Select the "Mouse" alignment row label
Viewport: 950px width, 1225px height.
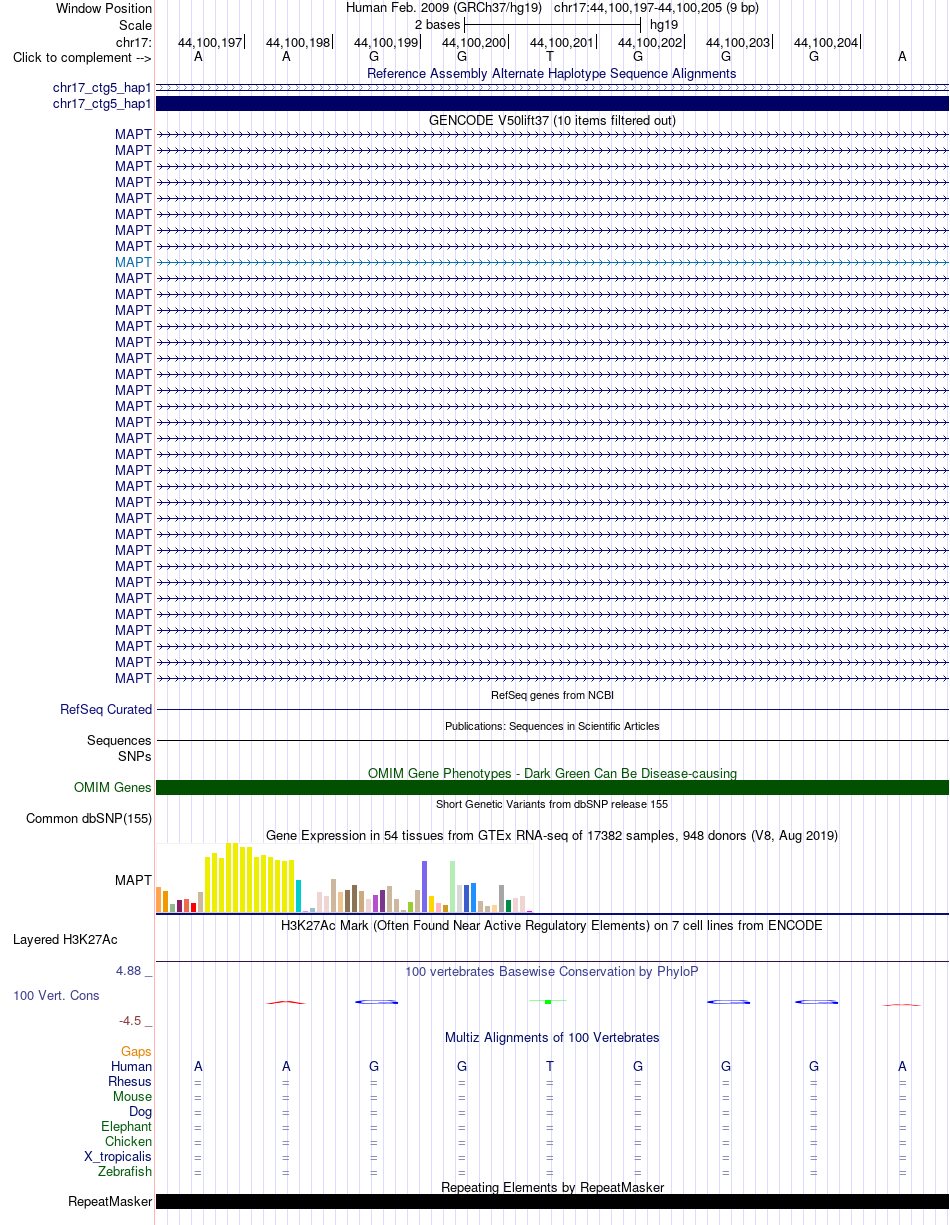coord(132,1096)
